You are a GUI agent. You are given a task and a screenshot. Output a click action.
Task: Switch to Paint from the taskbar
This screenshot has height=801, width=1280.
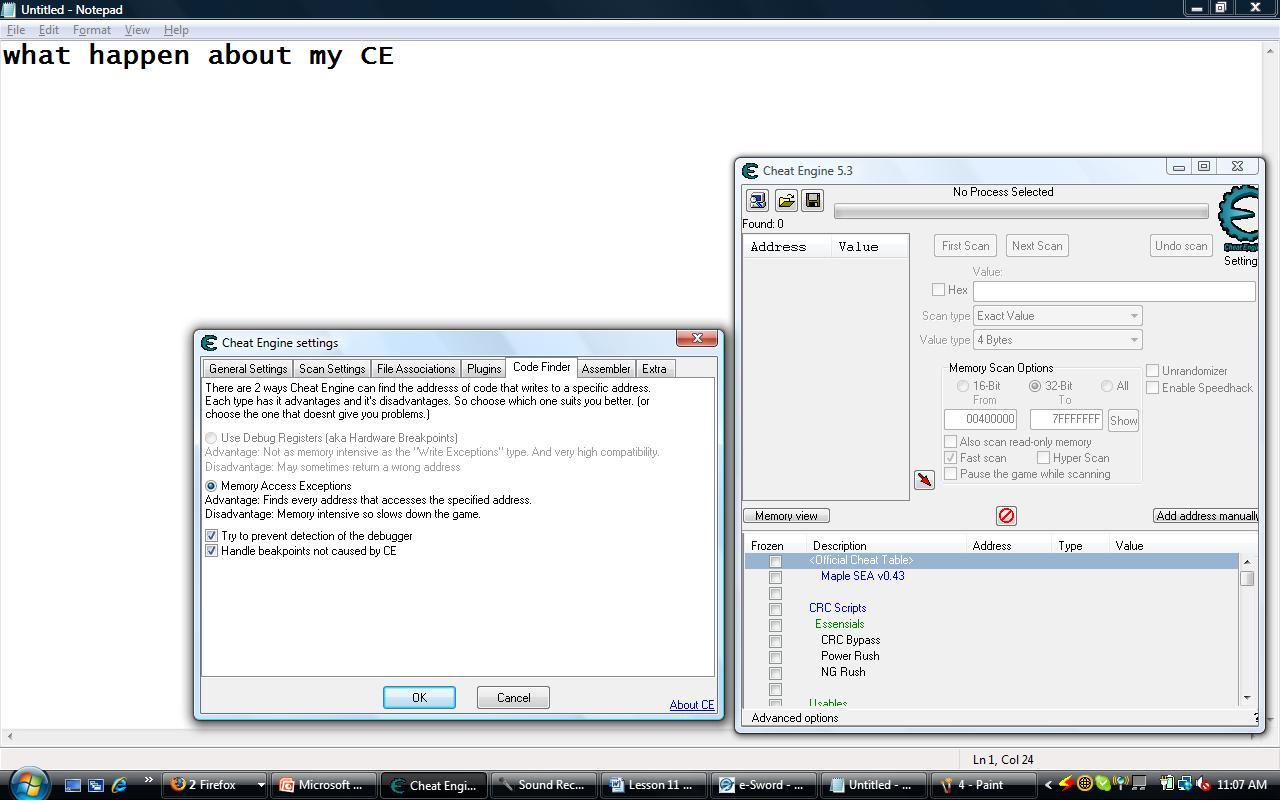pos(982,785)
